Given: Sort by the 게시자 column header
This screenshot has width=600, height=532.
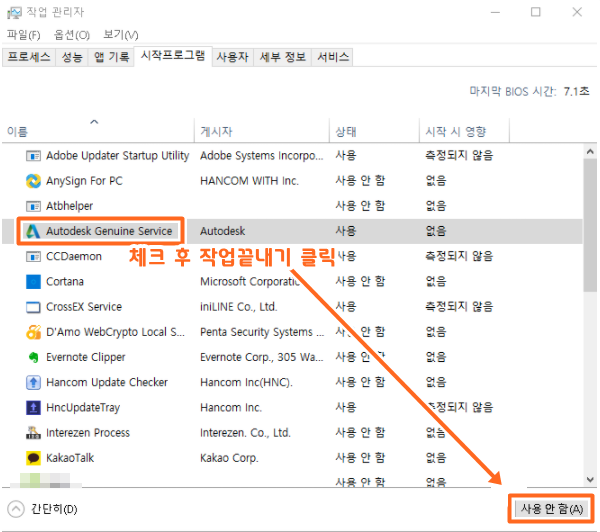Looking at the screenshot, I should pyautogui.click(x=262, y=132).
